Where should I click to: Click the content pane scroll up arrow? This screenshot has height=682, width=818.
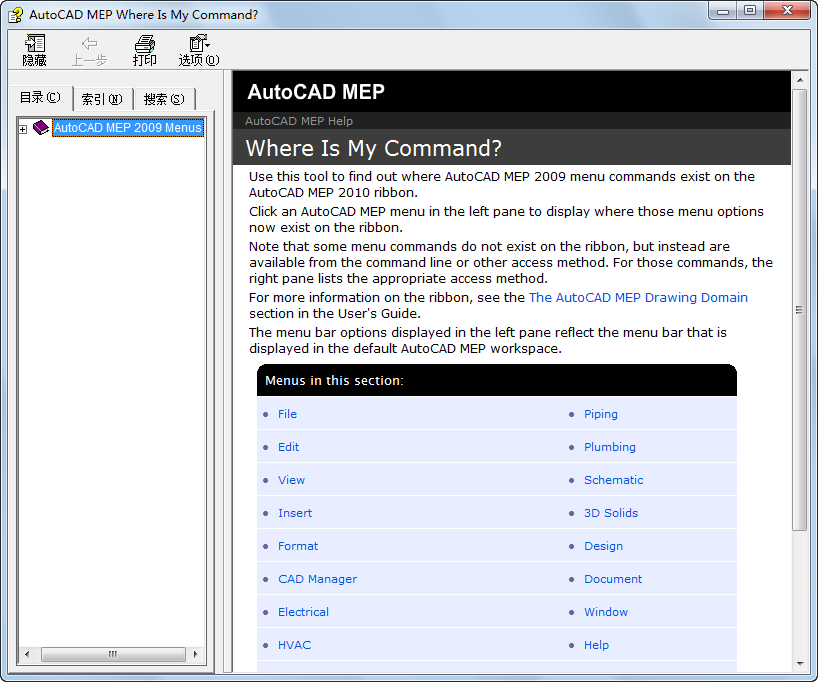[x=799, y=80]
